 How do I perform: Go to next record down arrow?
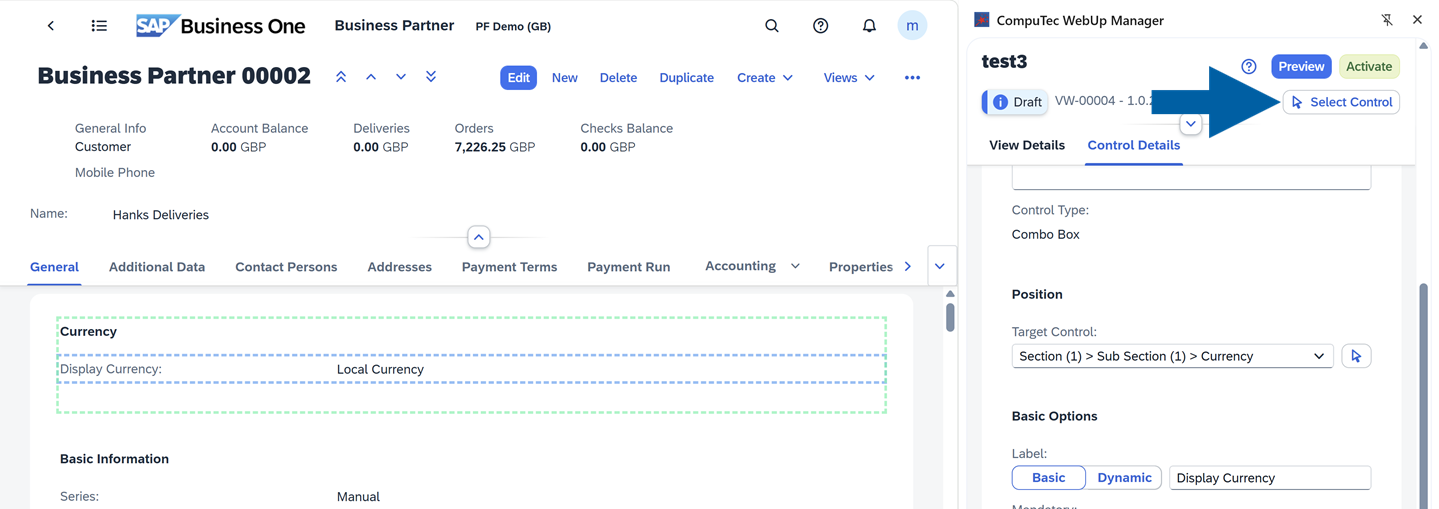click(x=401, y=77)
